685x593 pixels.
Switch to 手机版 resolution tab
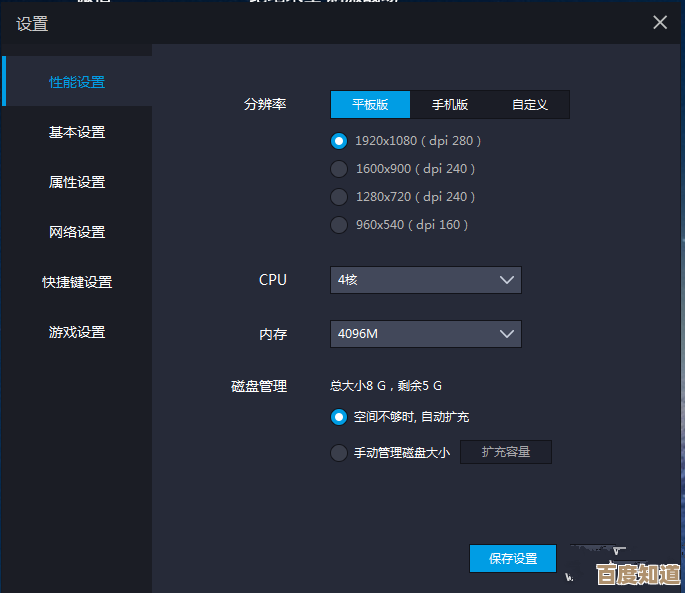450,105
